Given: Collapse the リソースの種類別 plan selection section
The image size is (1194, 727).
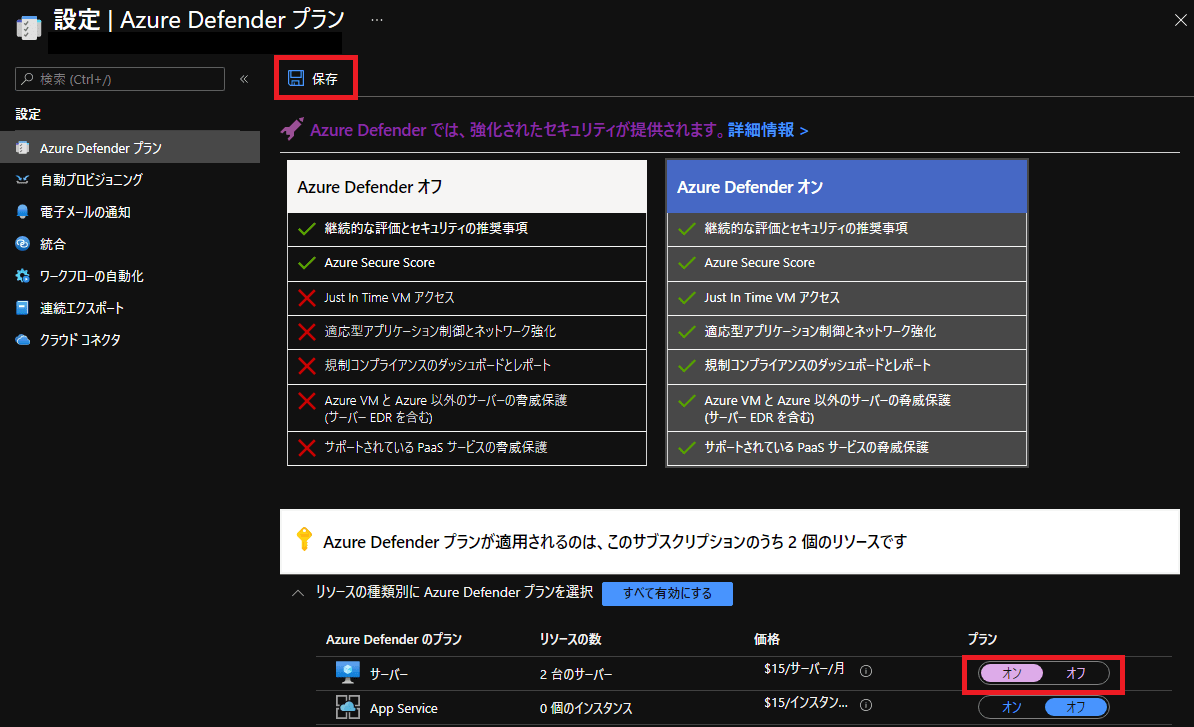Looking at the screenshot, I should pos(298,592).
